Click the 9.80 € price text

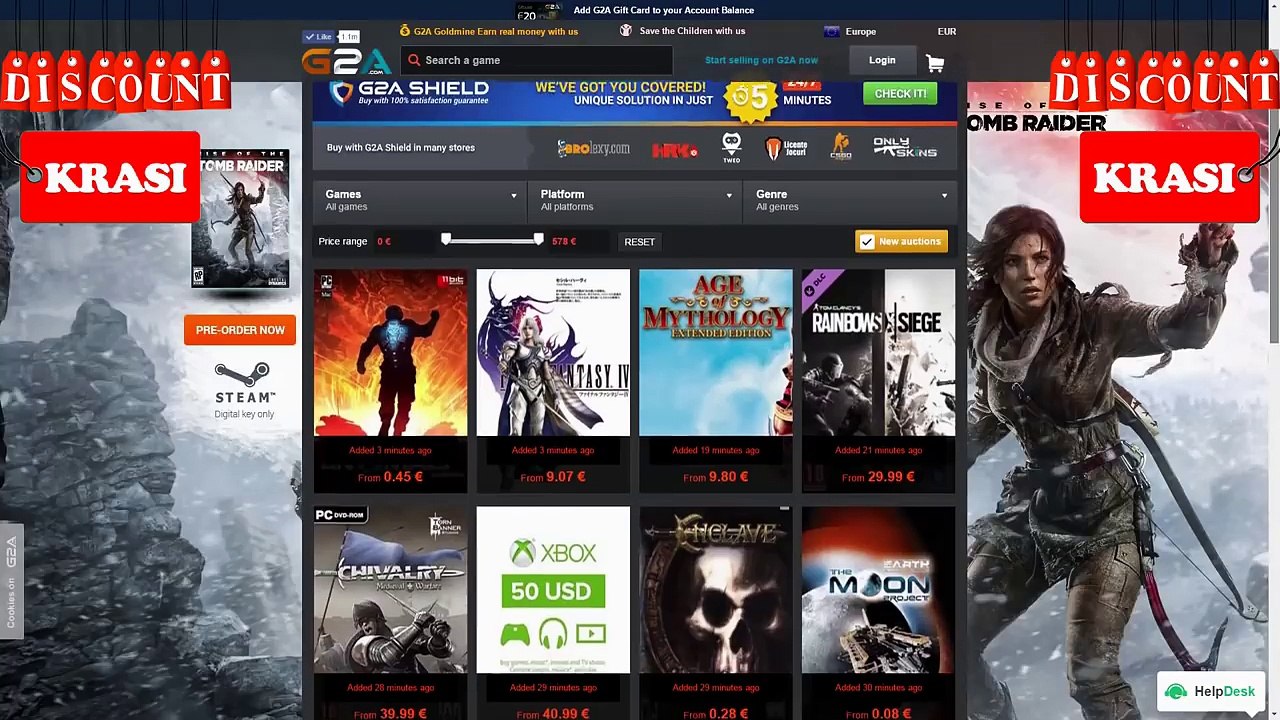pyautogui.click(x=729, y=477)
